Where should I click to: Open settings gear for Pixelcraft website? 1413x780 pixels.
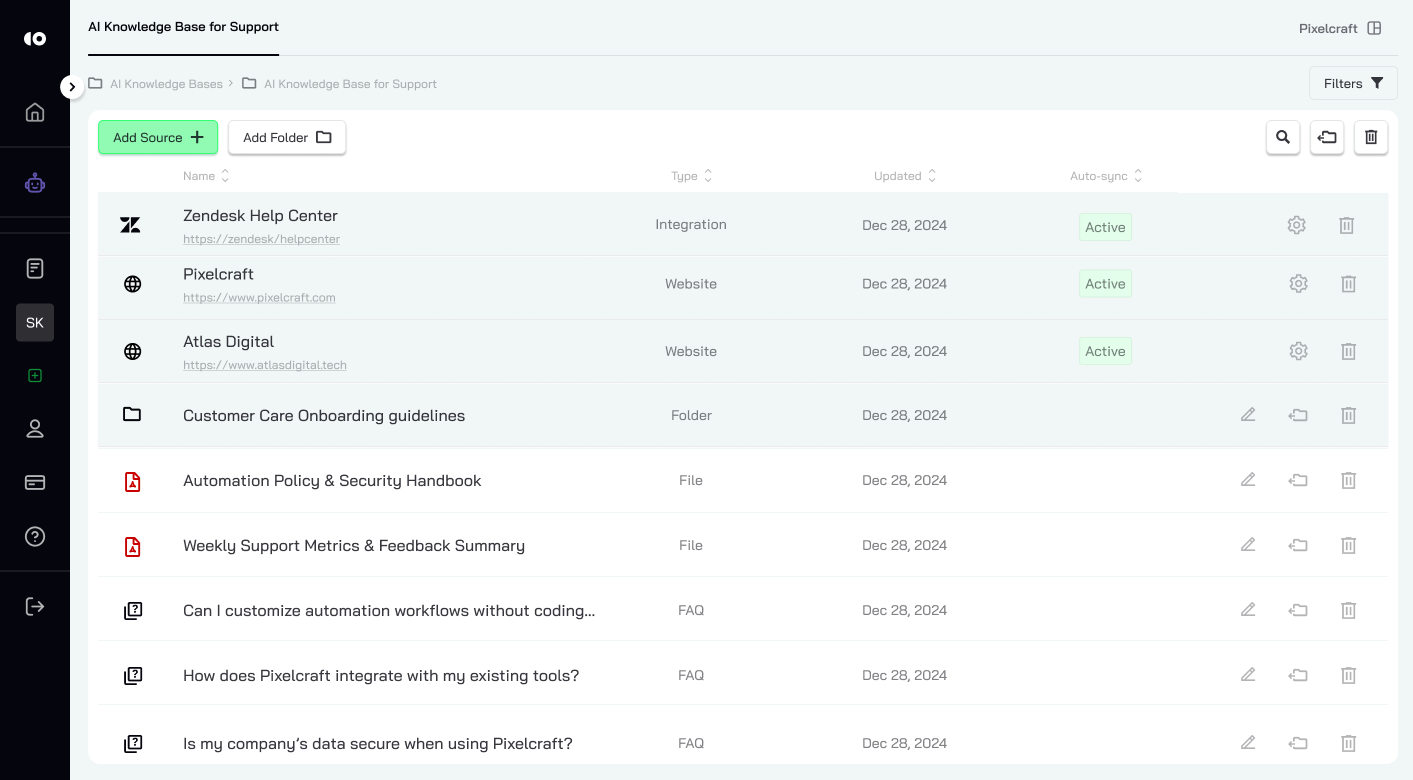click(x=1299, y=284)
